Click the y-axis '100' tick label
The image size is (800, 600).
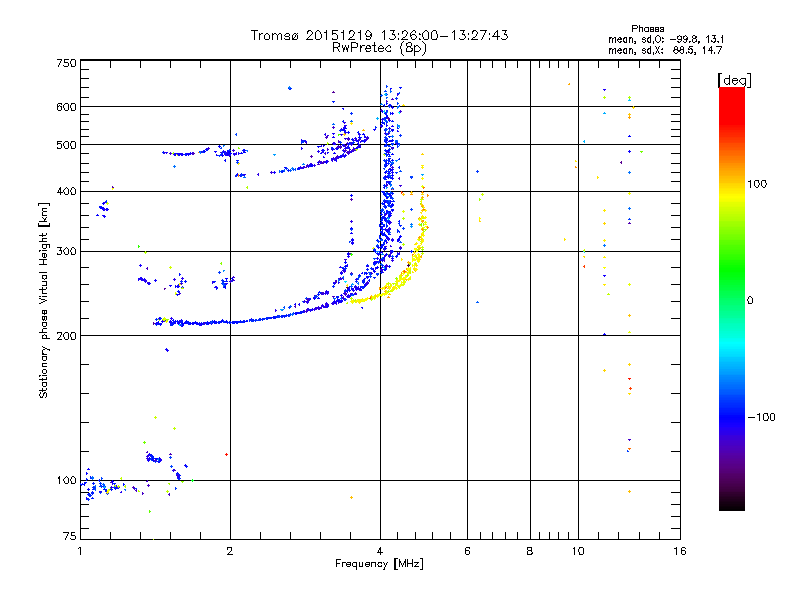coord(66,480)
